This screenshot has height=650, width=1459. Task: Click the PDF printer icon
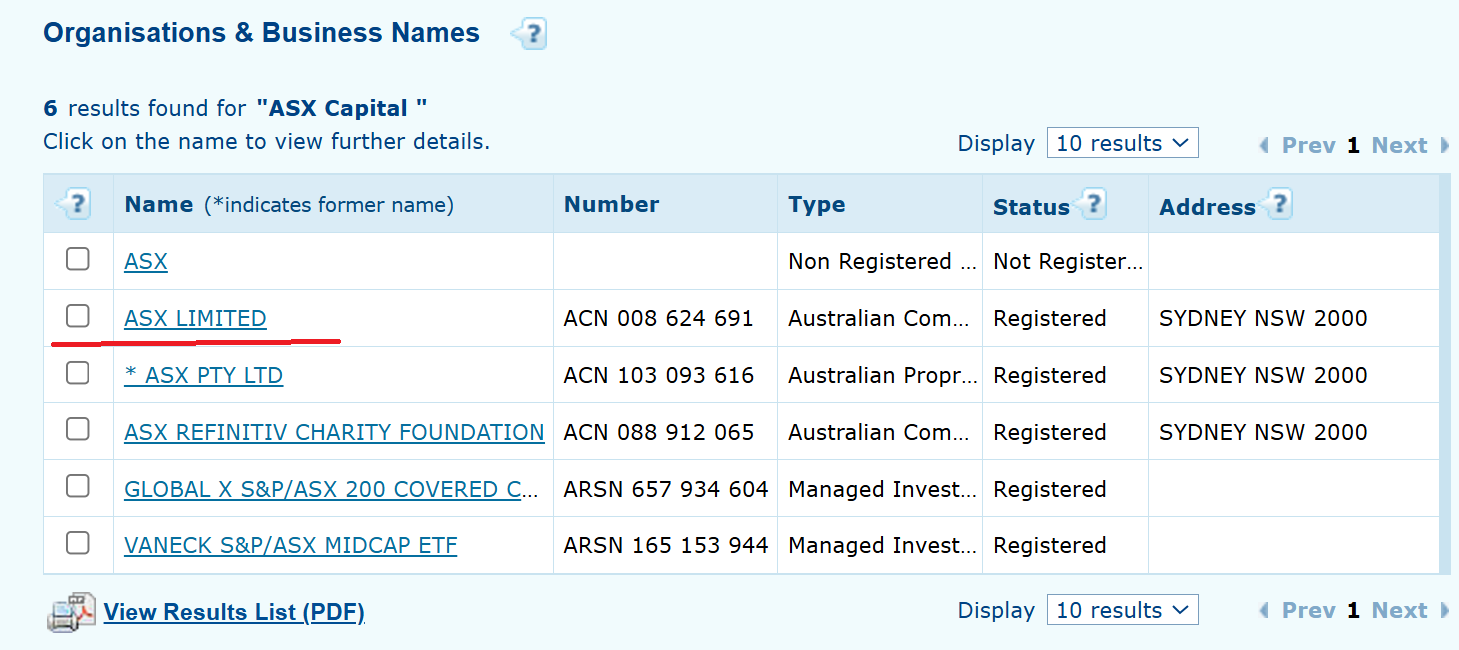pyautogui.click(x=71, y=612)
